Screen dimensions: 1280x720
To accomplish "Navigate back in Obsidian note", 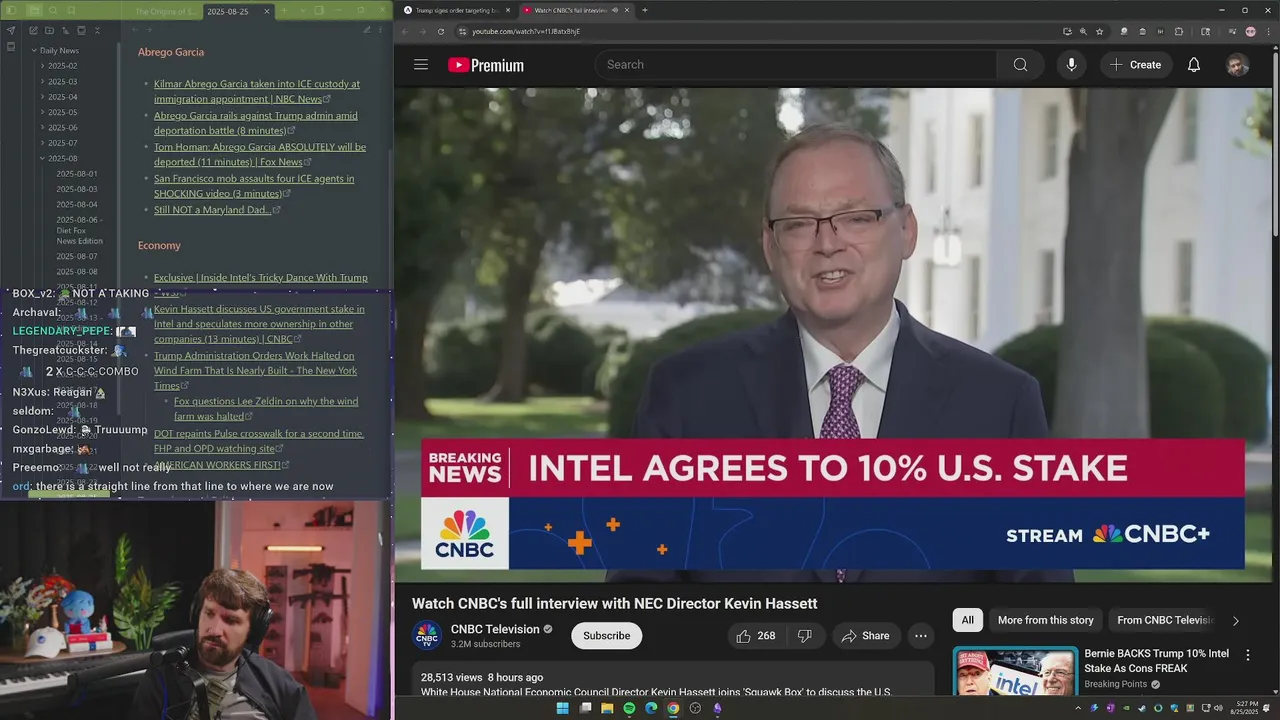I will (135, 30).
